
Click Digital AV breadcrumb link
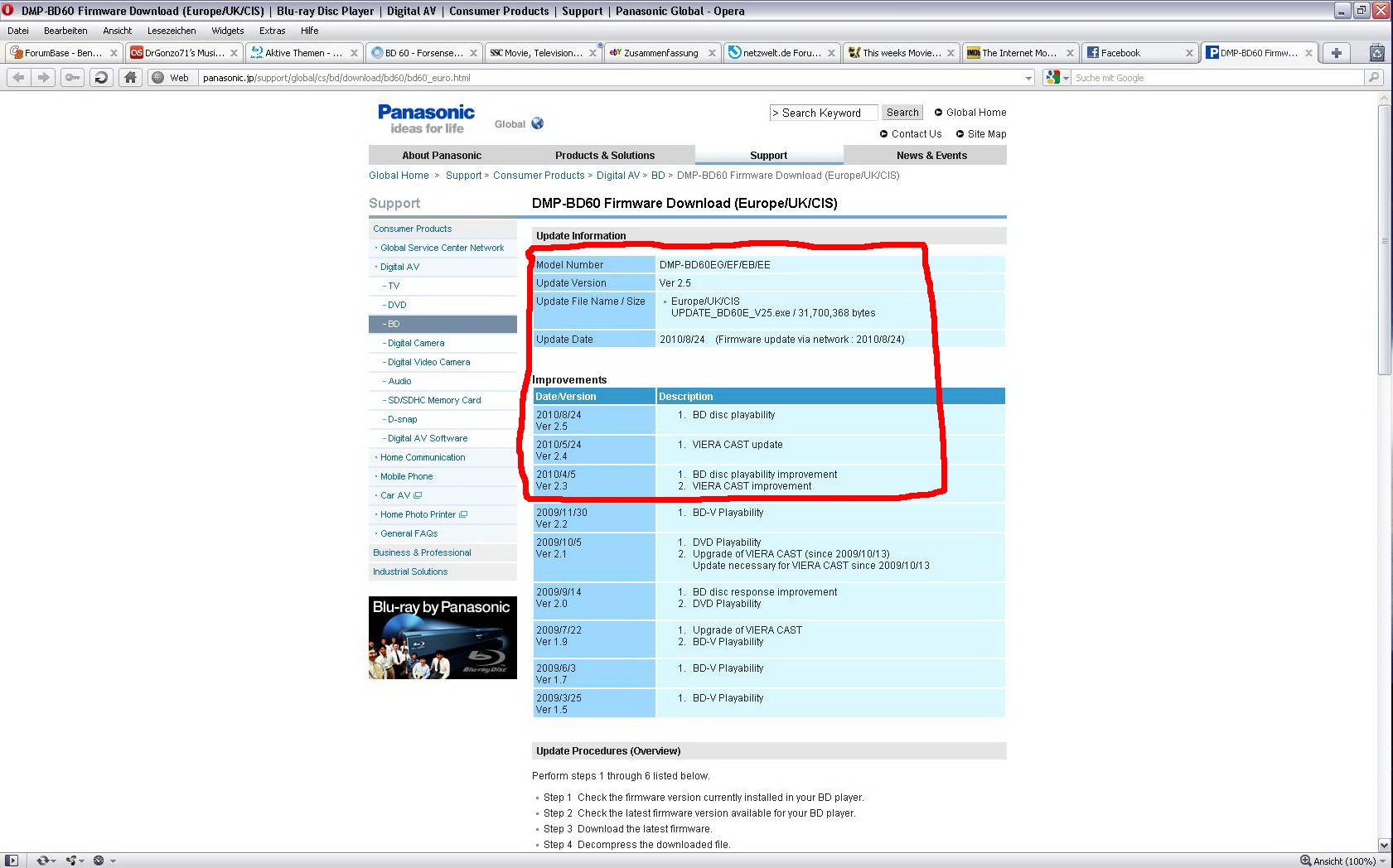tap(618, 176)
